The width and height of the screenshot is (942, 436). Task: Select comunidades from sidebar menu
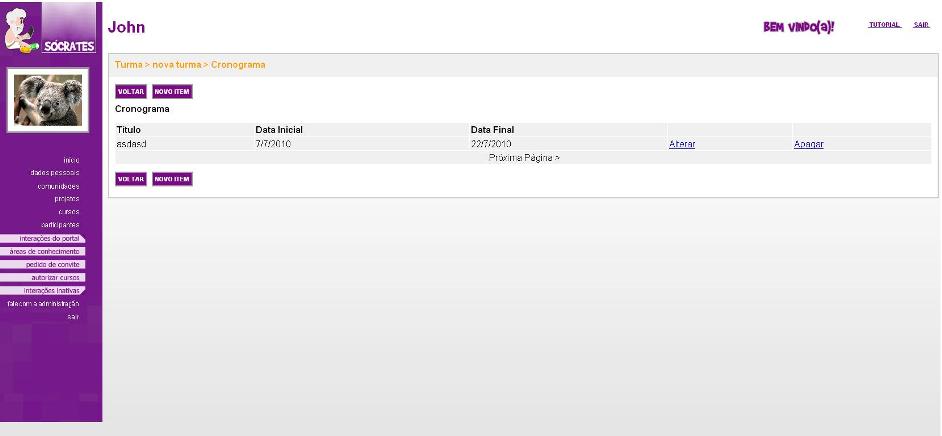tap(59, 186)
